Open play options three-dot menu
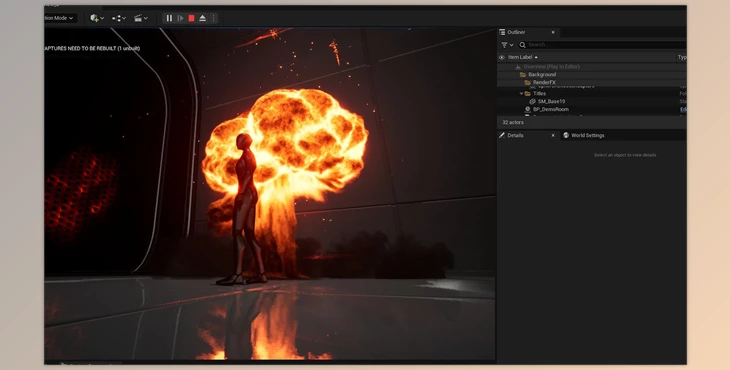This screenshot has height=370, width=730. 213,18
